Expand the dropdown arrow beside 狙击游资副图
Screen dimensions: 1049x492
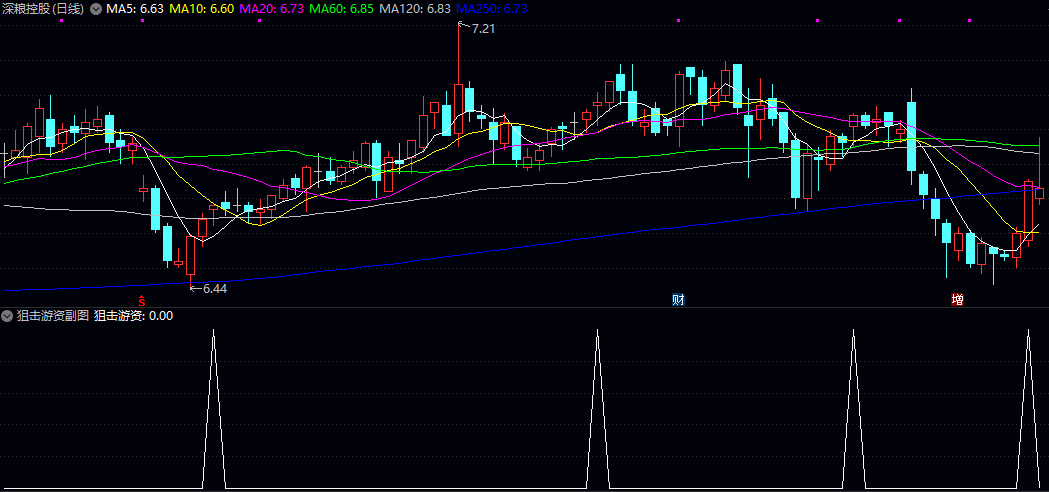(7, 316)
